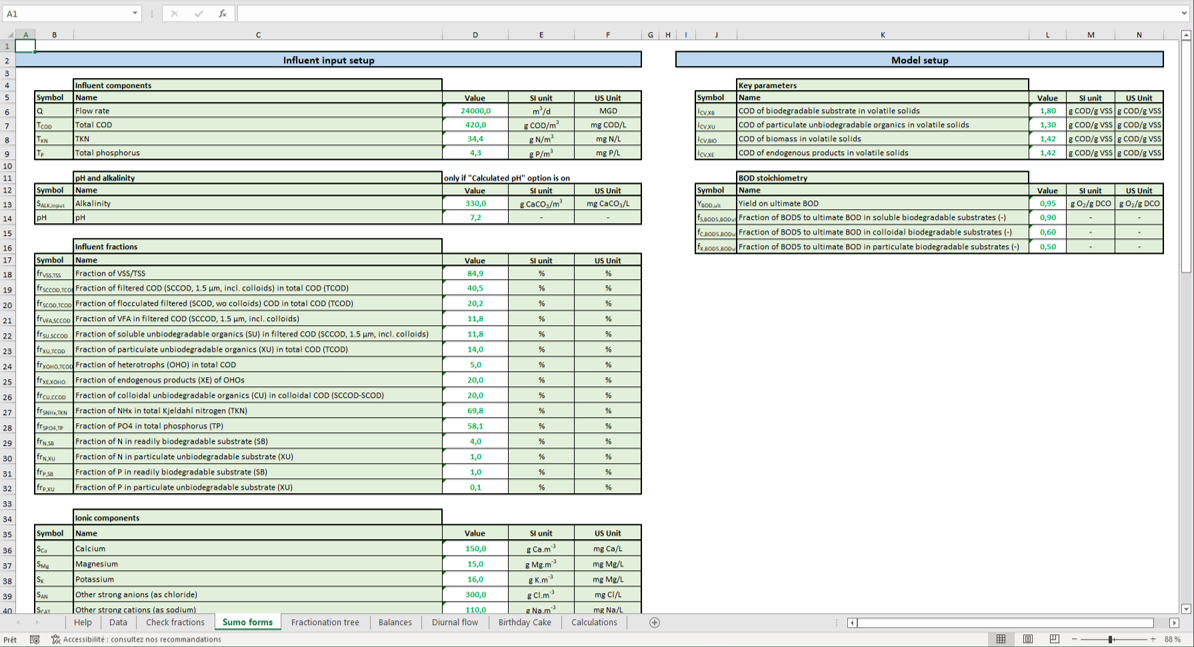Click the zoom slider handle
The image size is (1194, 647).
pos(1110,639)
